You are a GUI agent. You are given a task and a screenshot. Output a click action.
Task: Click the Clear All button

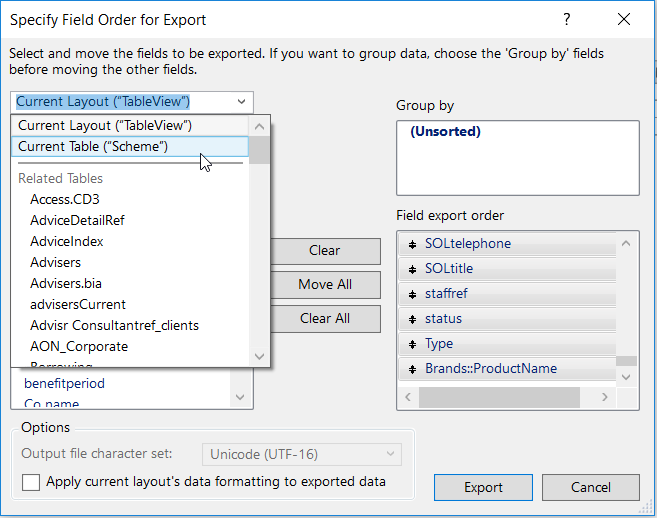(x=325, y=319)
